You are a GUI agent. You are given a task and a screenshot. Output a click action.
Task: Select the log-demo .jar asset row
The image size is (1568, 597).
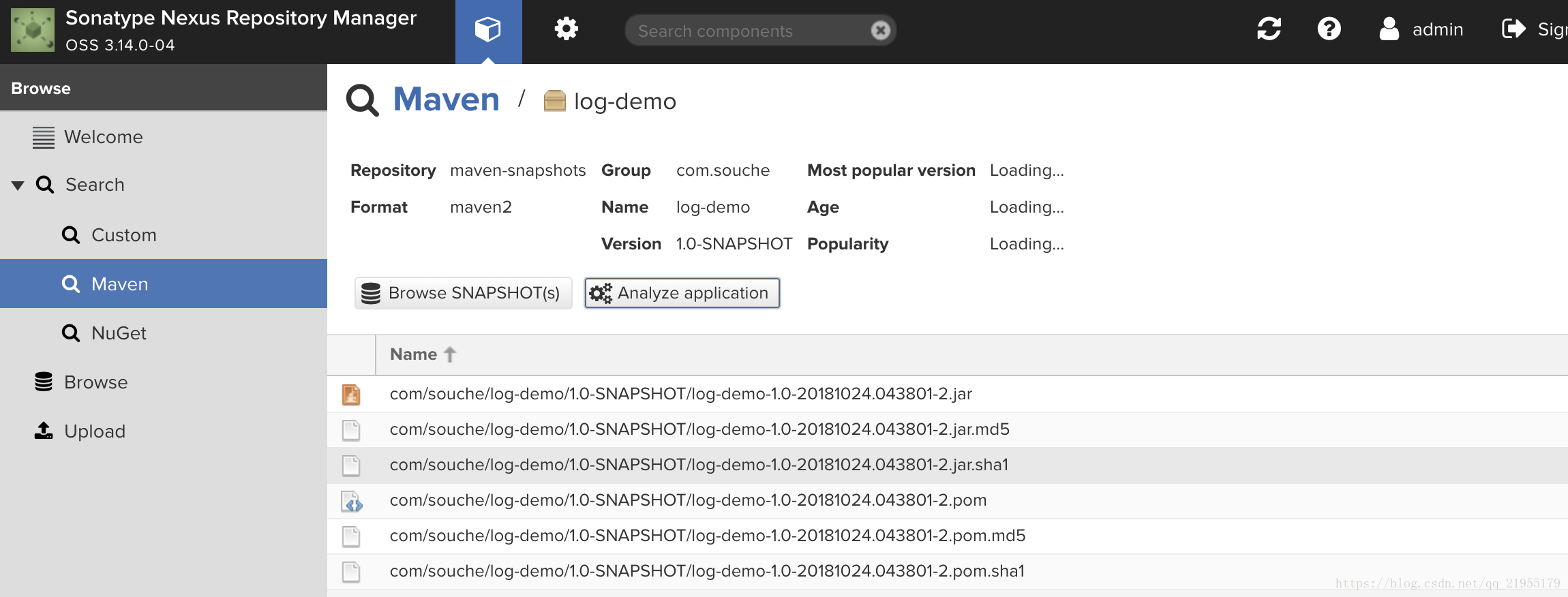[x=948, y=394]
